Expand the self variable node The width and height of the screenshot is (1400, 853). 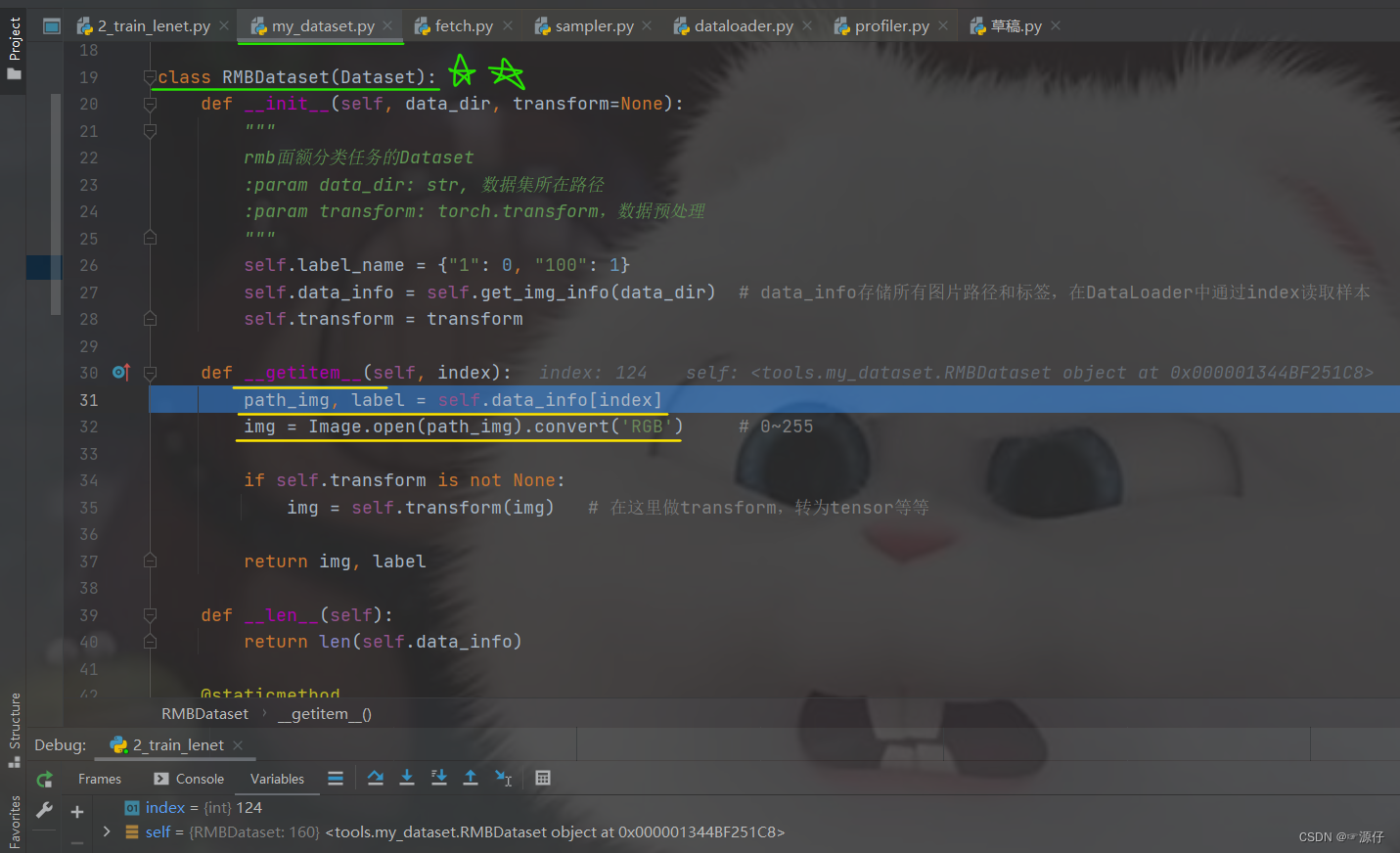coord(107,831)
